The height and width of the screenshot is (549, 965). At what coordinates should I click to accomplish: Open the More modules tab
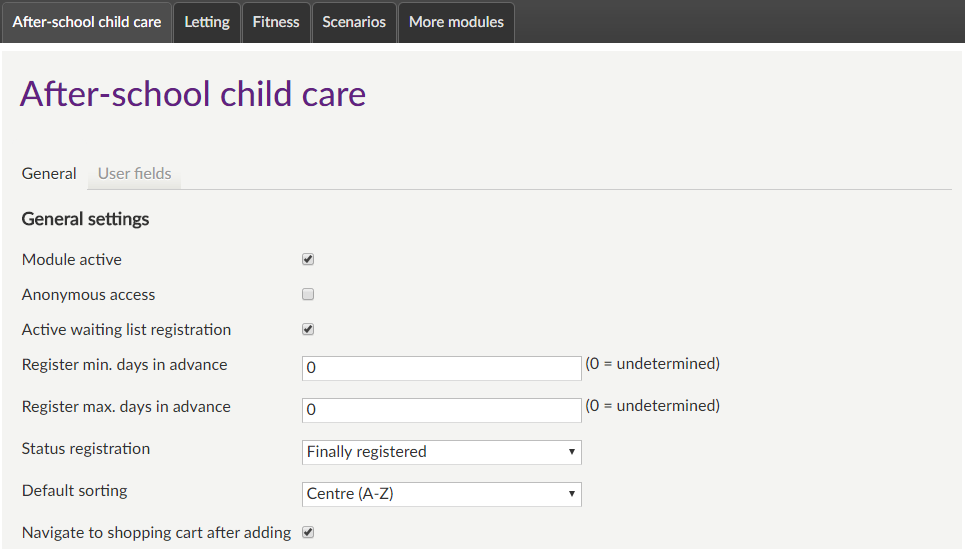(456, 22)
